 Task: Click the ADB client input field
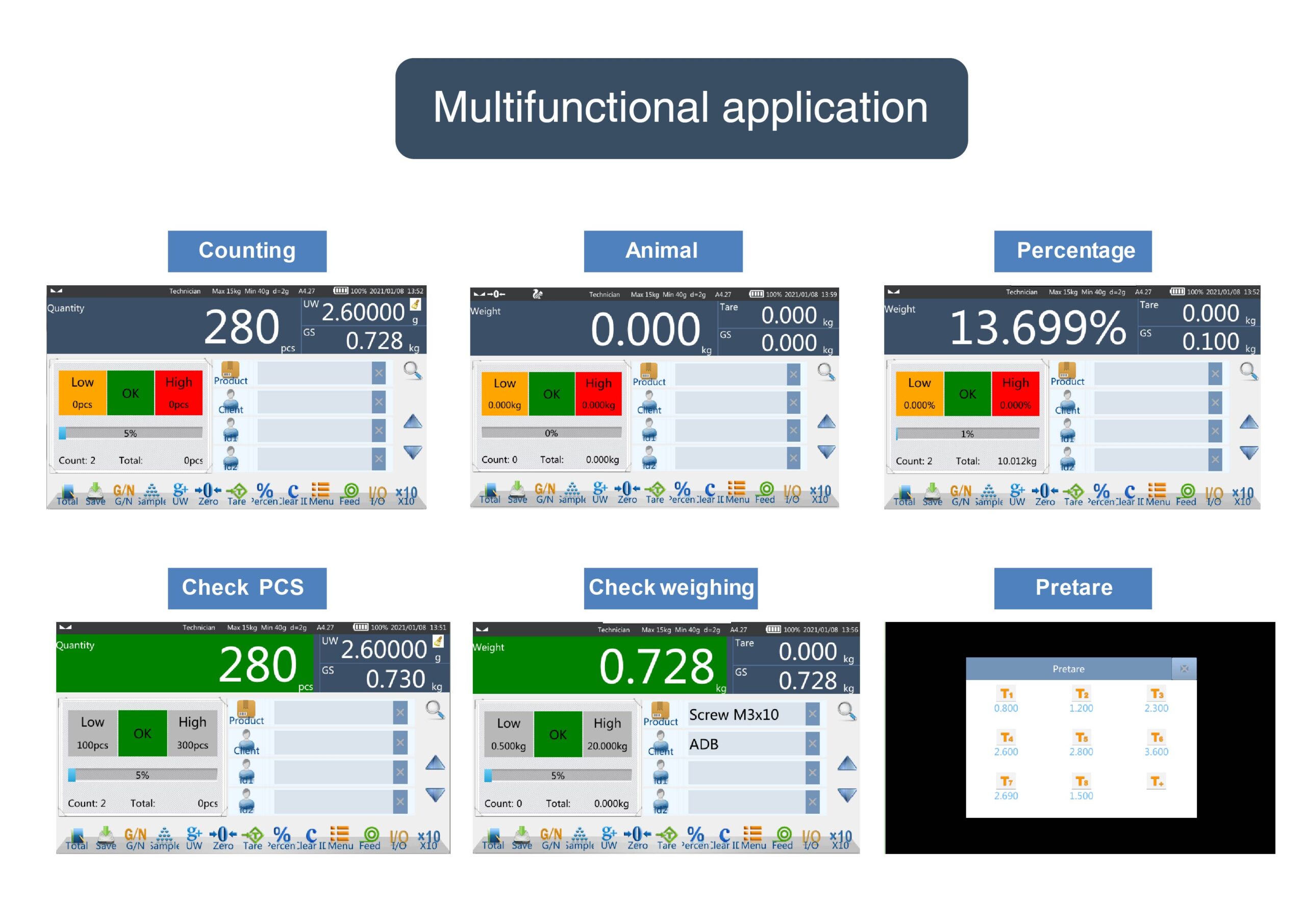pos(745,743)
